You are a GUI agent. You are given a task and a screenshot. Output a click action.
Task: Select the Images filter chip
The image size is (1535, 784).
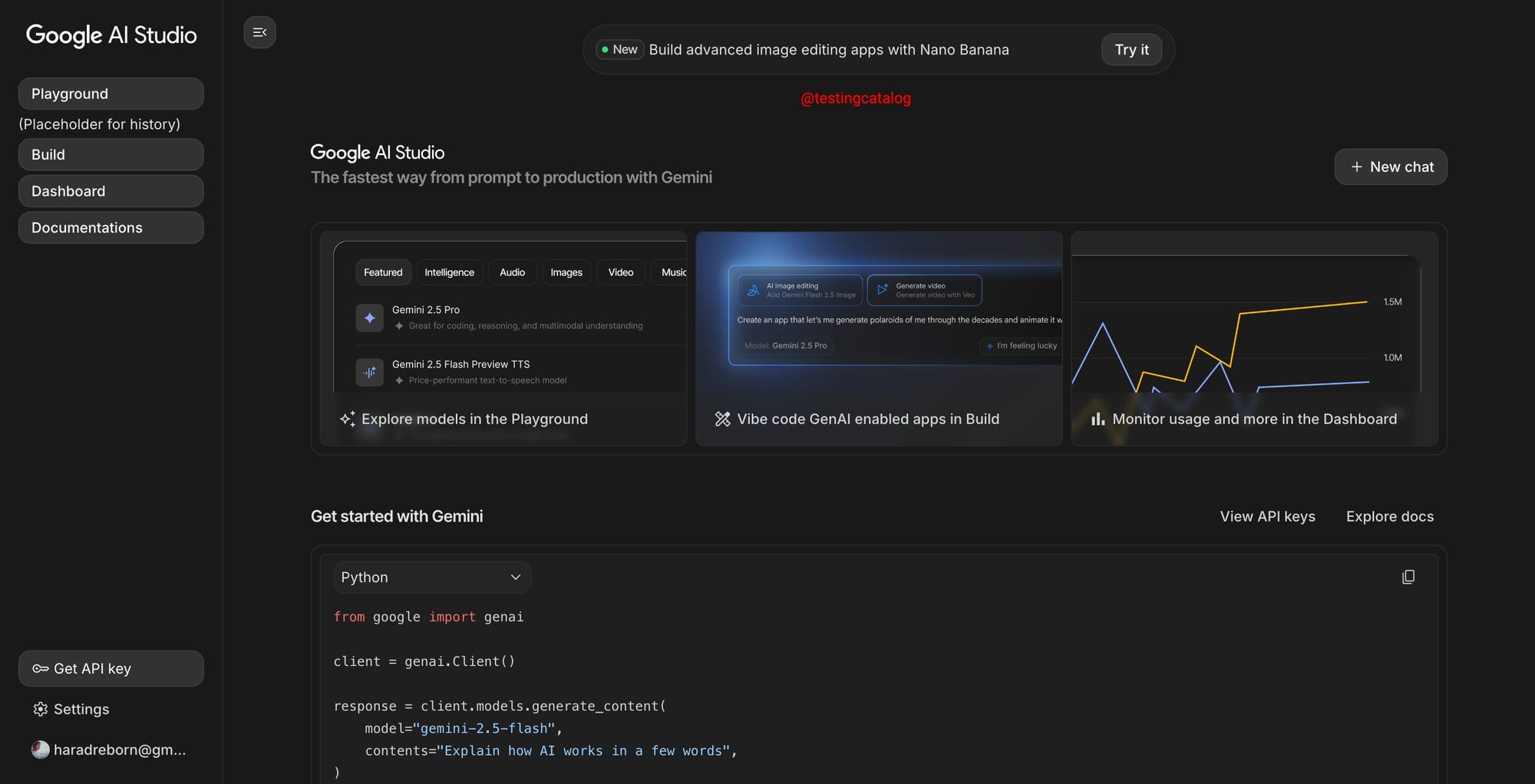566,272
